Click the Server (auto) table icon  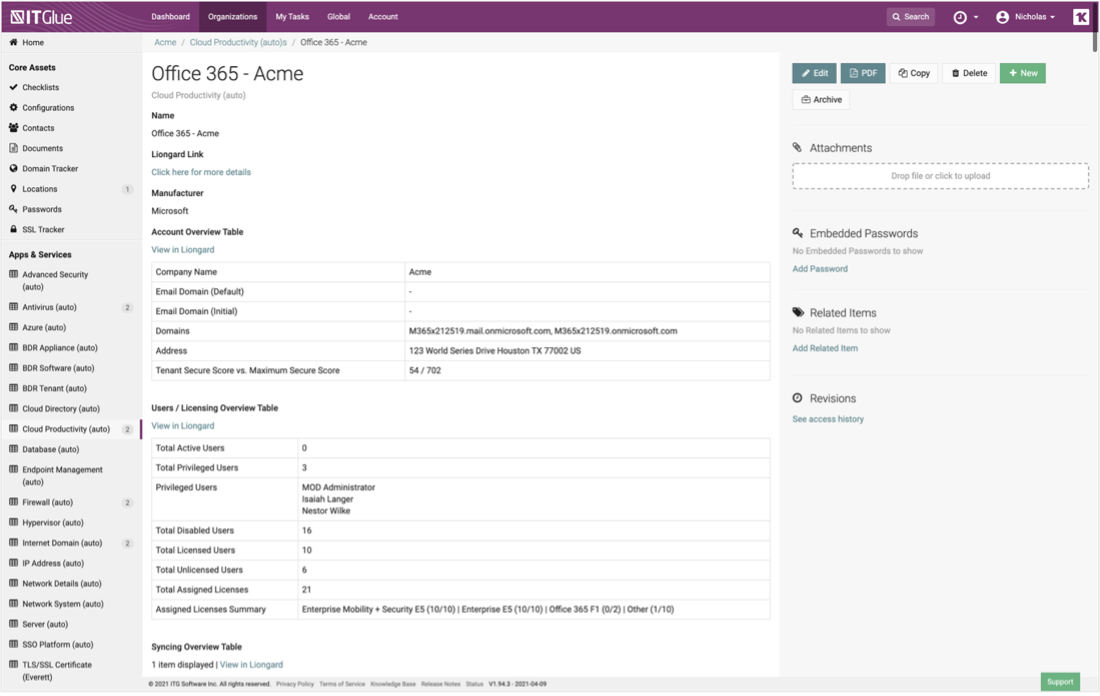[13, 624]
